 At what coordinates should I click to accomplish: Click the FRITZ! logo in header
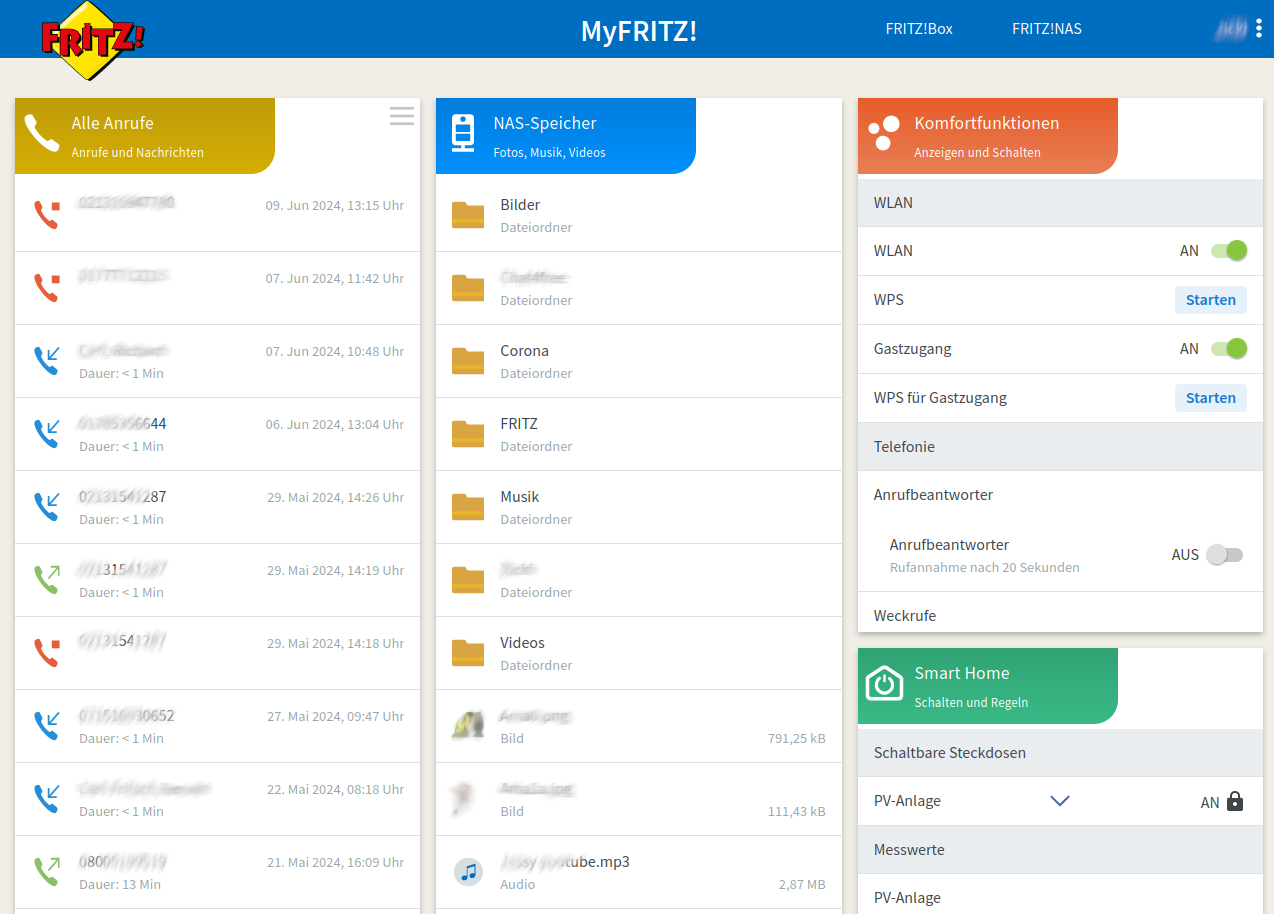click(92, 40)
